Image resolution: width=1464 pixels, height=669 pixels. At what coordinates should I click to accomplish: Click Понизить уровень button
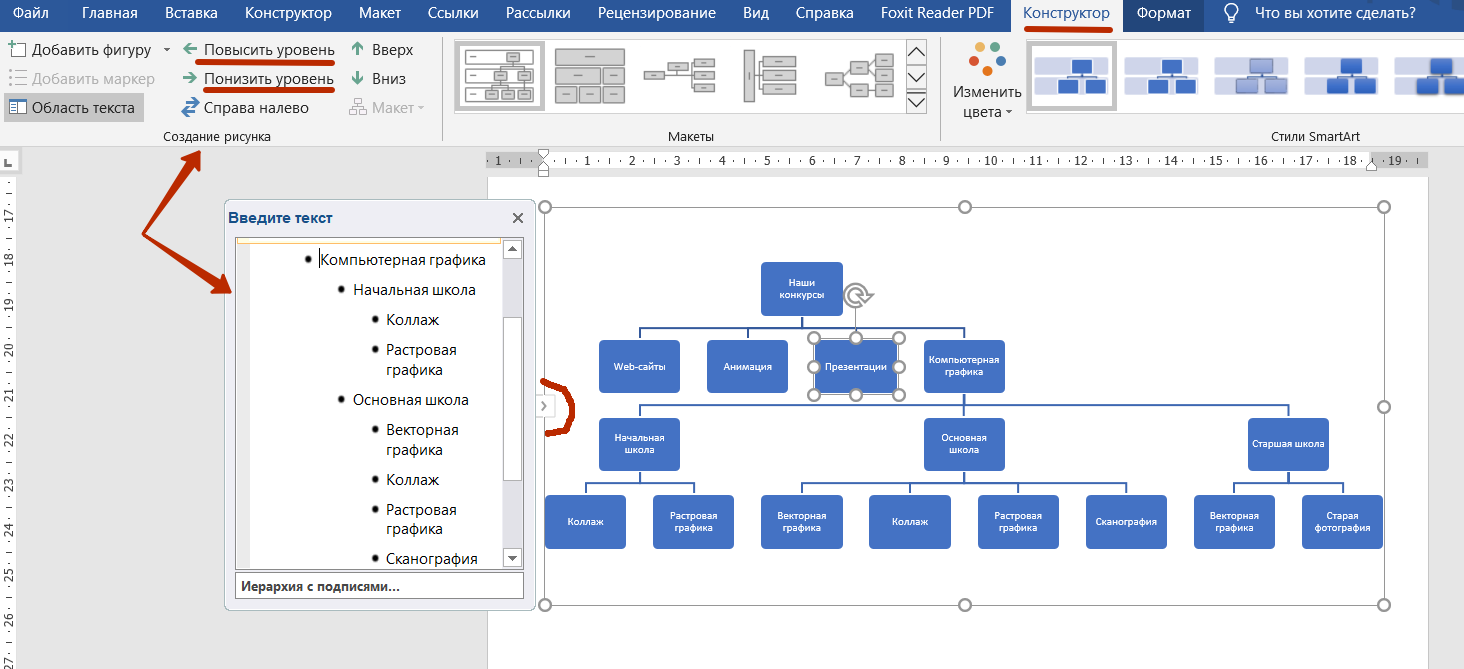pos(258,79)
